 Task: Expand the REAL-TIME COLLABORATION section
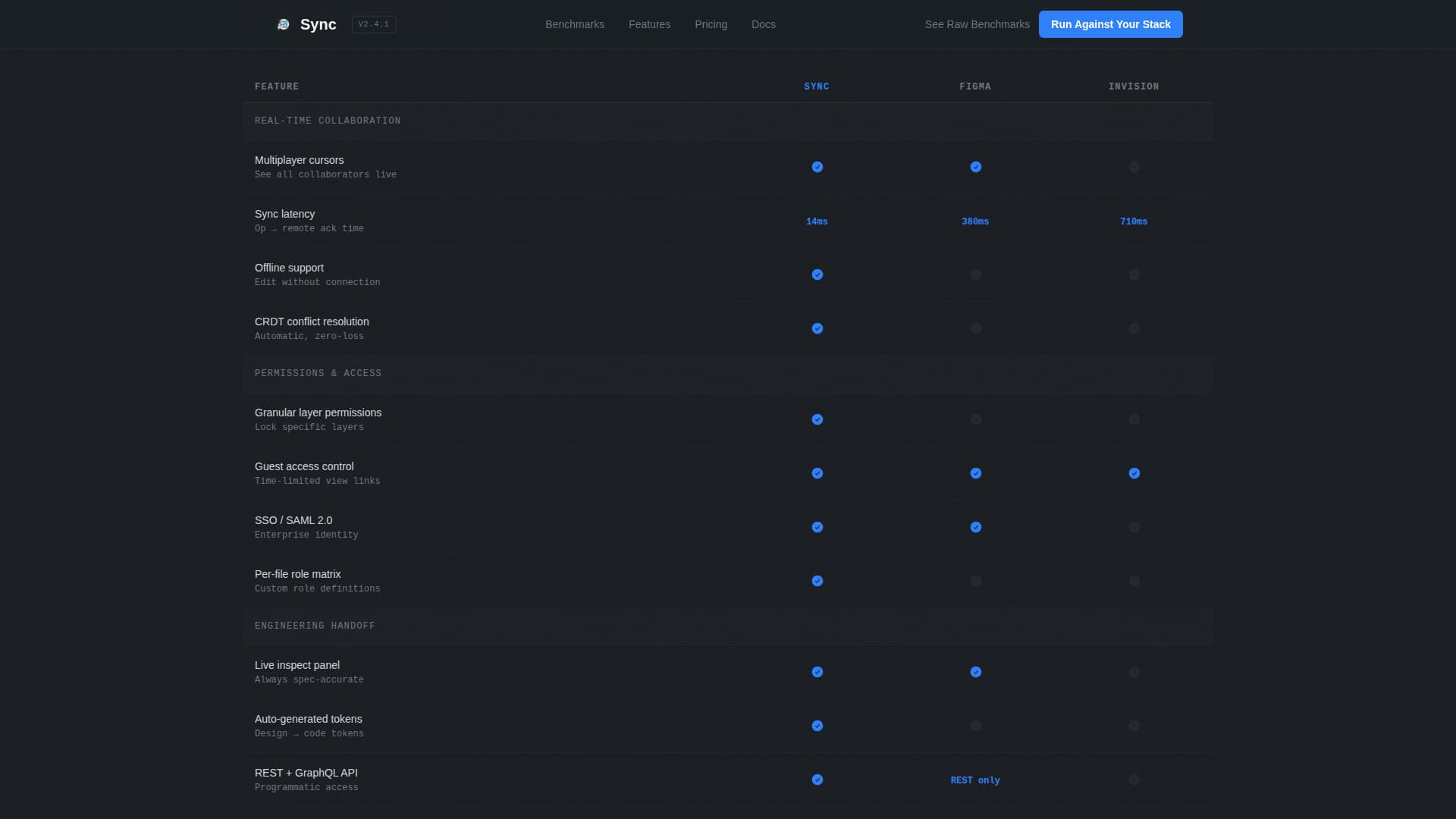coord(328,121)
